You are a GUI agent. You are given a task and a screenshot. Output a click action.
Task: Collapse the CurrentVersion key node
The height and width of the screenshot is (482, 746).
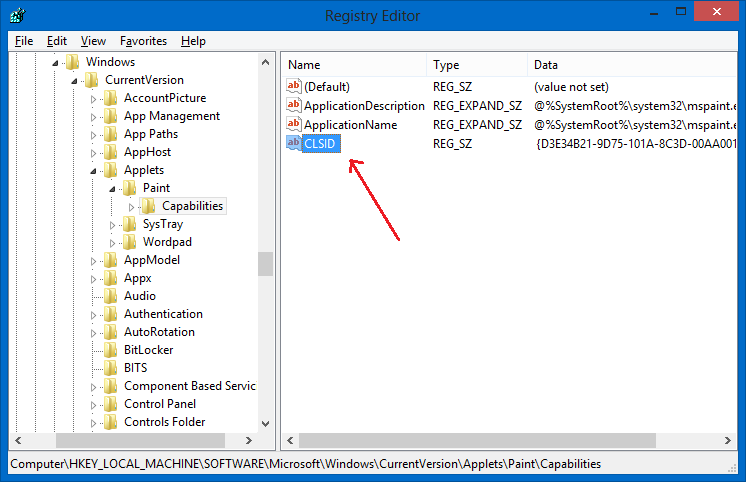[74, 81]
